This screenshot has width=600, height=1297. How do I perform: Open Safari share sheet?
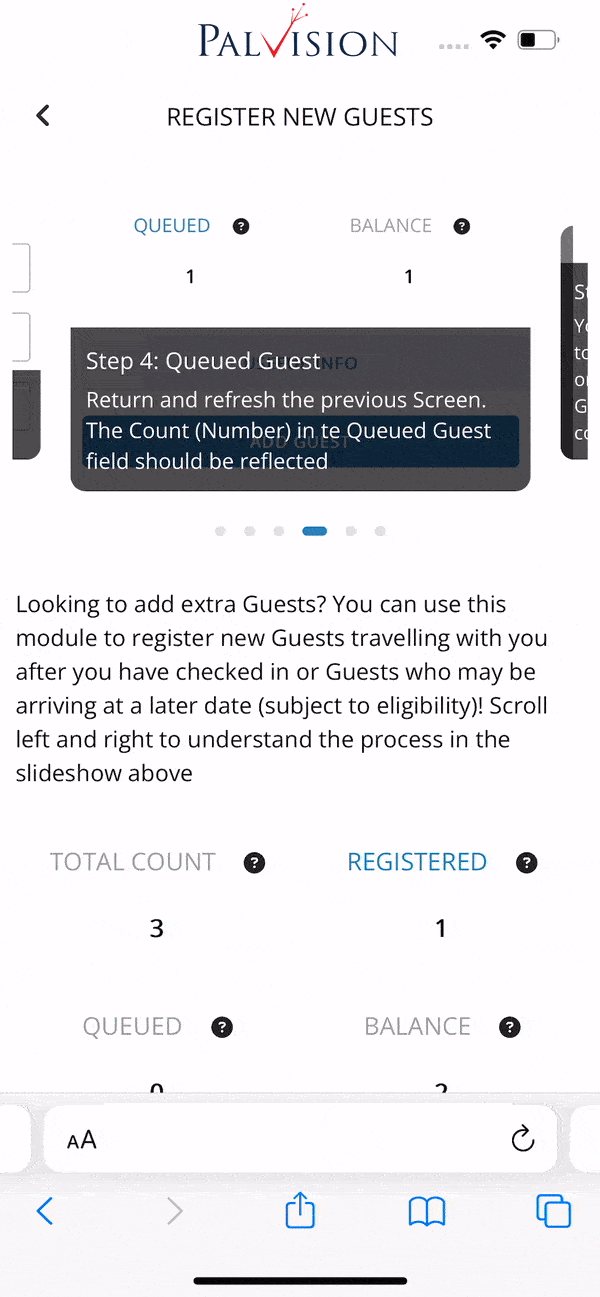coord(300,1212)
